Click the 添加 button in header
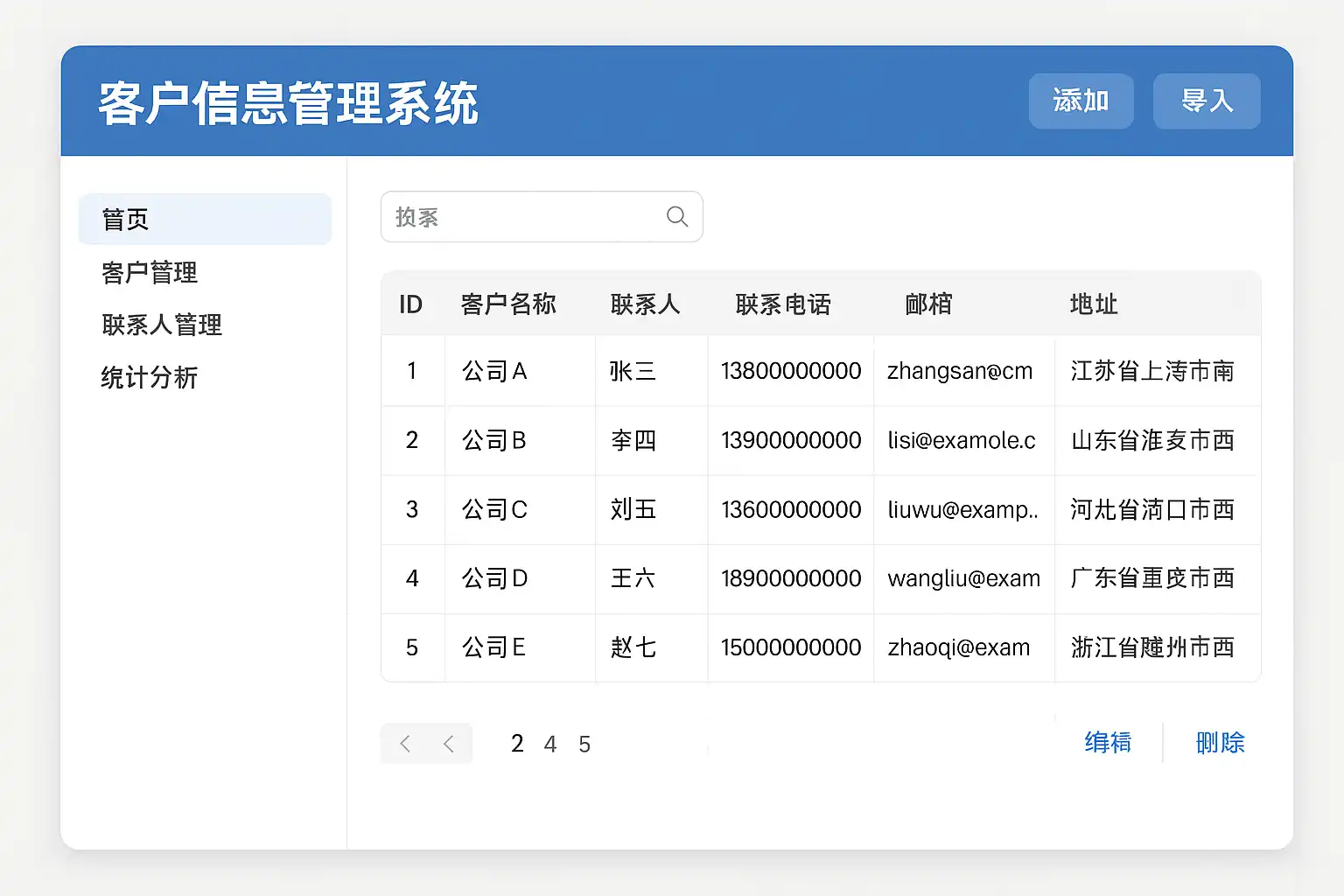The width and height of the screenshot is (1344, 896). click(1081, 101)
